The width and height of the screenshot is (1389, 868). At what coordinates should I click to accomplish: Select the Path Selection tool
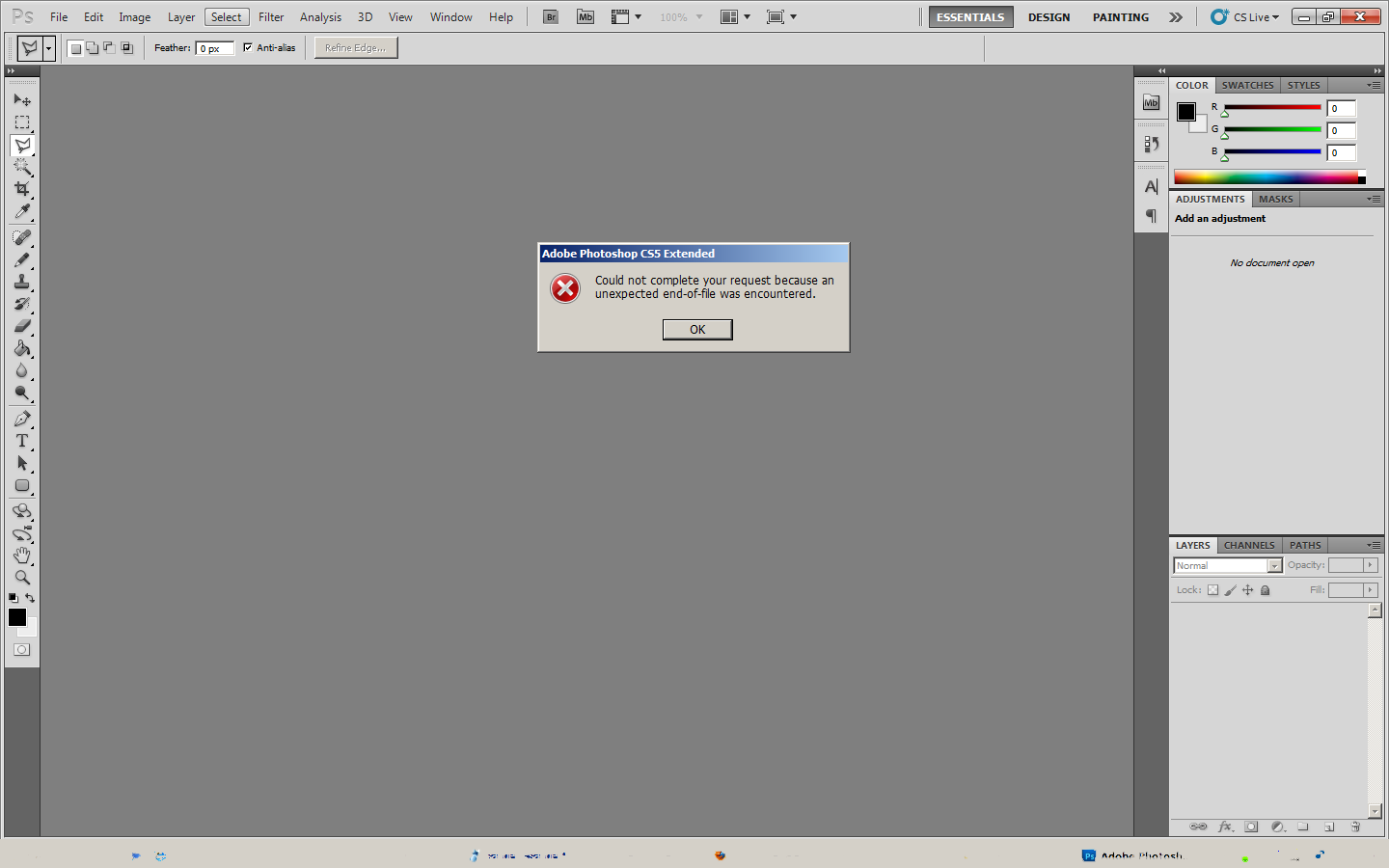click(x=22, y=463)
